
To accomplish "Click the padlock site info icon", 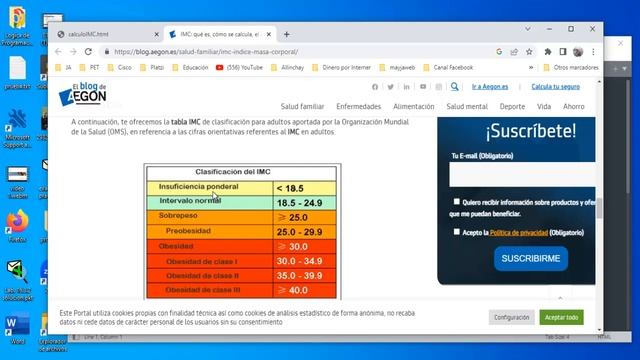I will coord(107,52).
